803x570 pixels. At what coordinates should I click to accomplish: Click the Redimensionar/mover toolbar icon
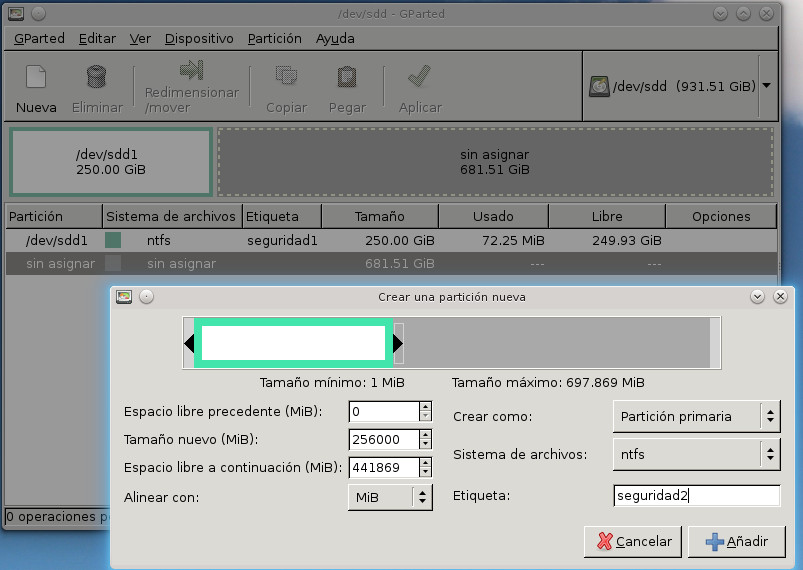(x=192, y=70)
